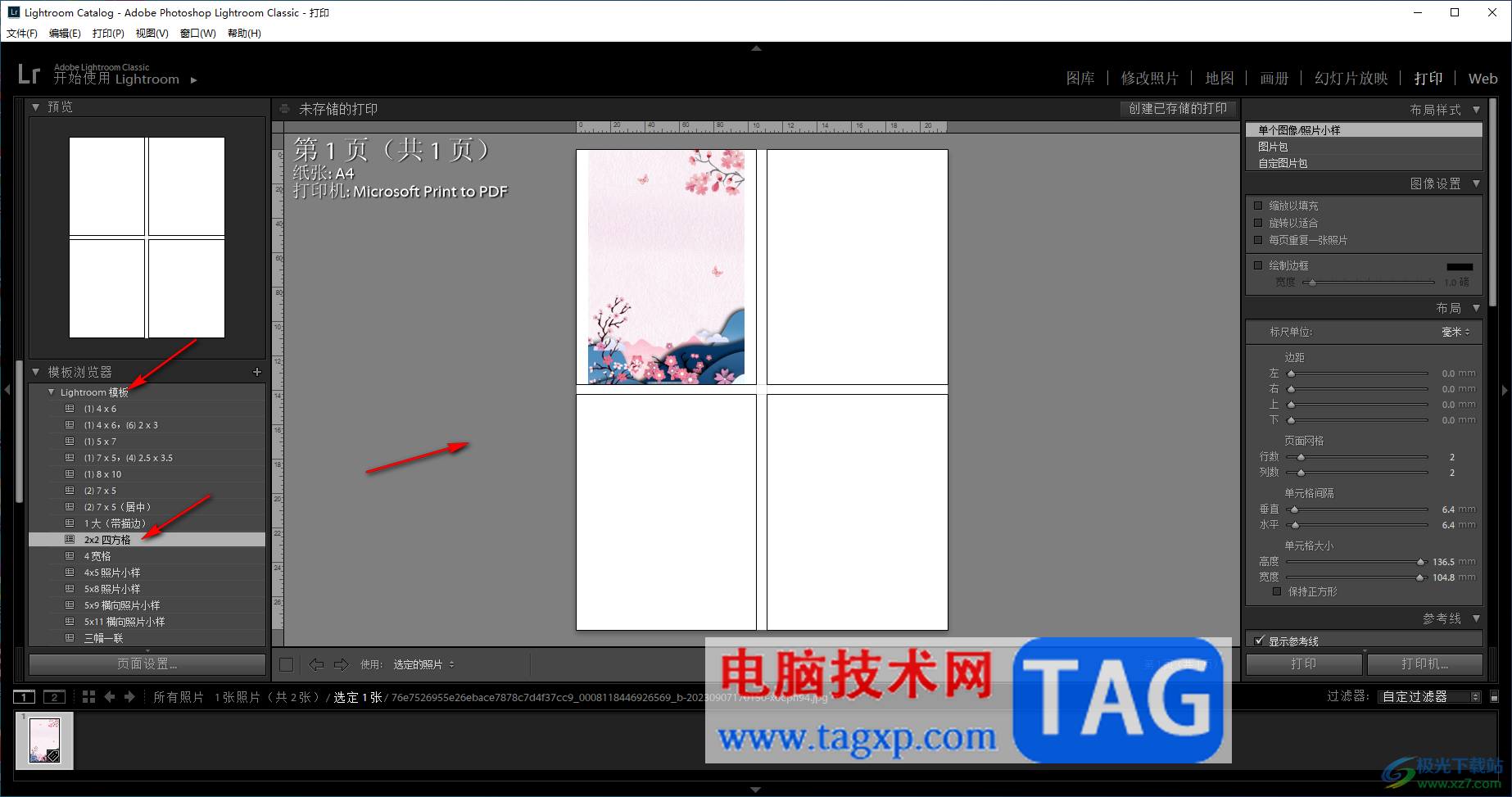Click the template icon for (1) 8 x 10

pos(70,474)
